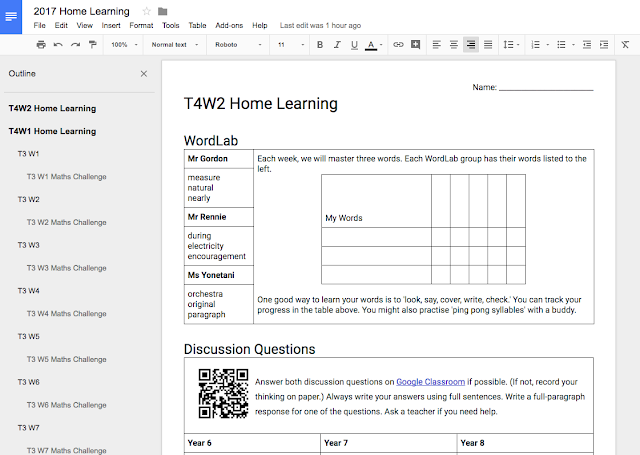Click the Ms Yonetani table cell
Viewport: 640px width, 455px height.
(x=219, y=275)
